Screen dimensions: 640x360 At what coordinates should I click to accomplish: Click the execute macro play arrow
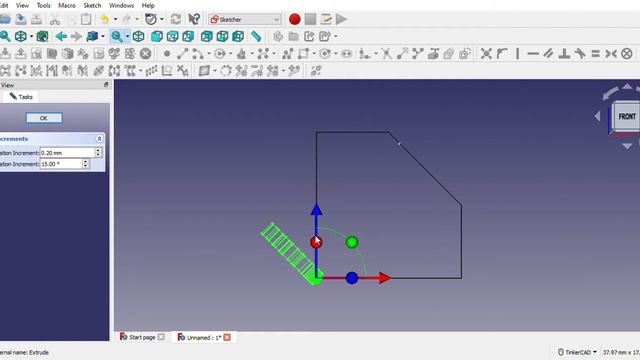click(x=341, y=19)
